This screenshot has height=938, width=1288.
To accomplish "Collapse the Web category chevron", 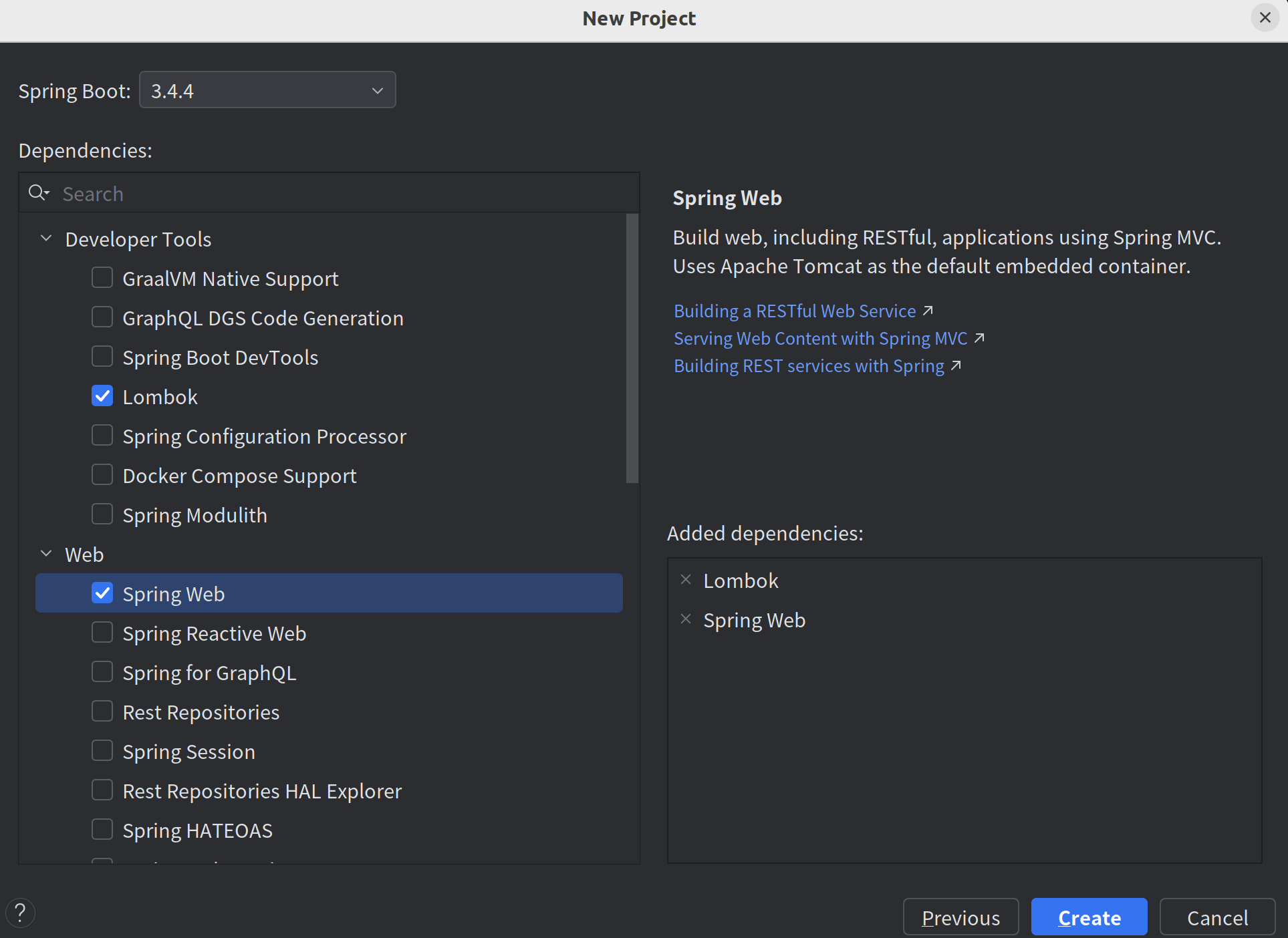I will click(x=46, y=554).
